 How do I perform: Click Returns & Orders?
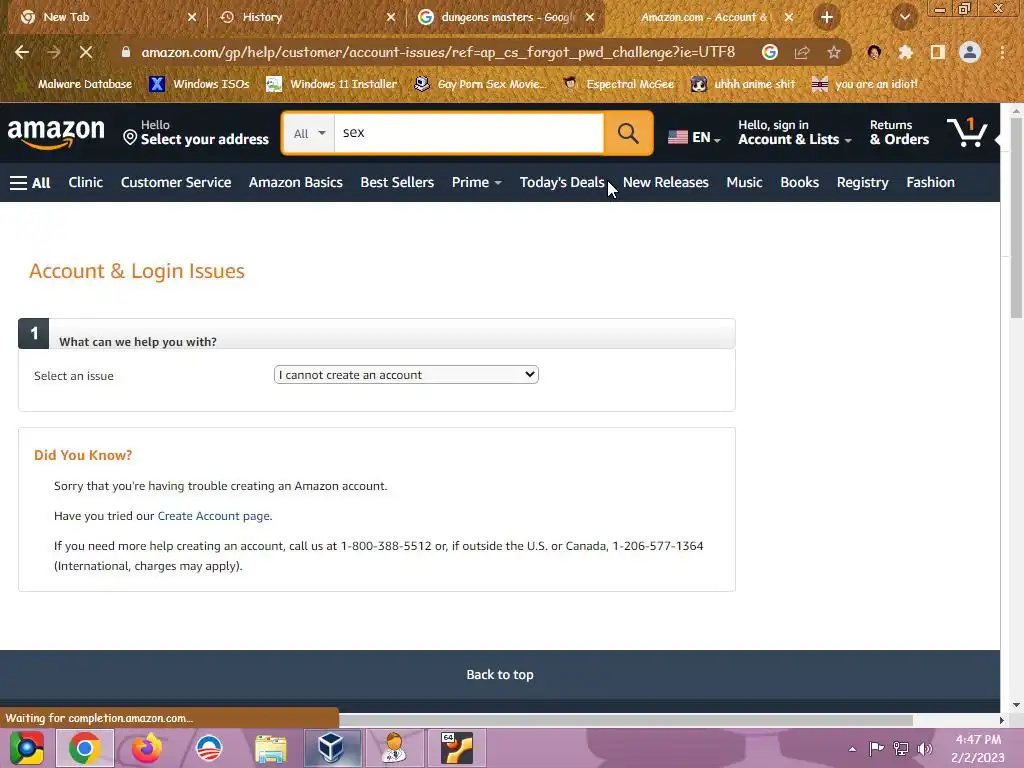[899, 133]
